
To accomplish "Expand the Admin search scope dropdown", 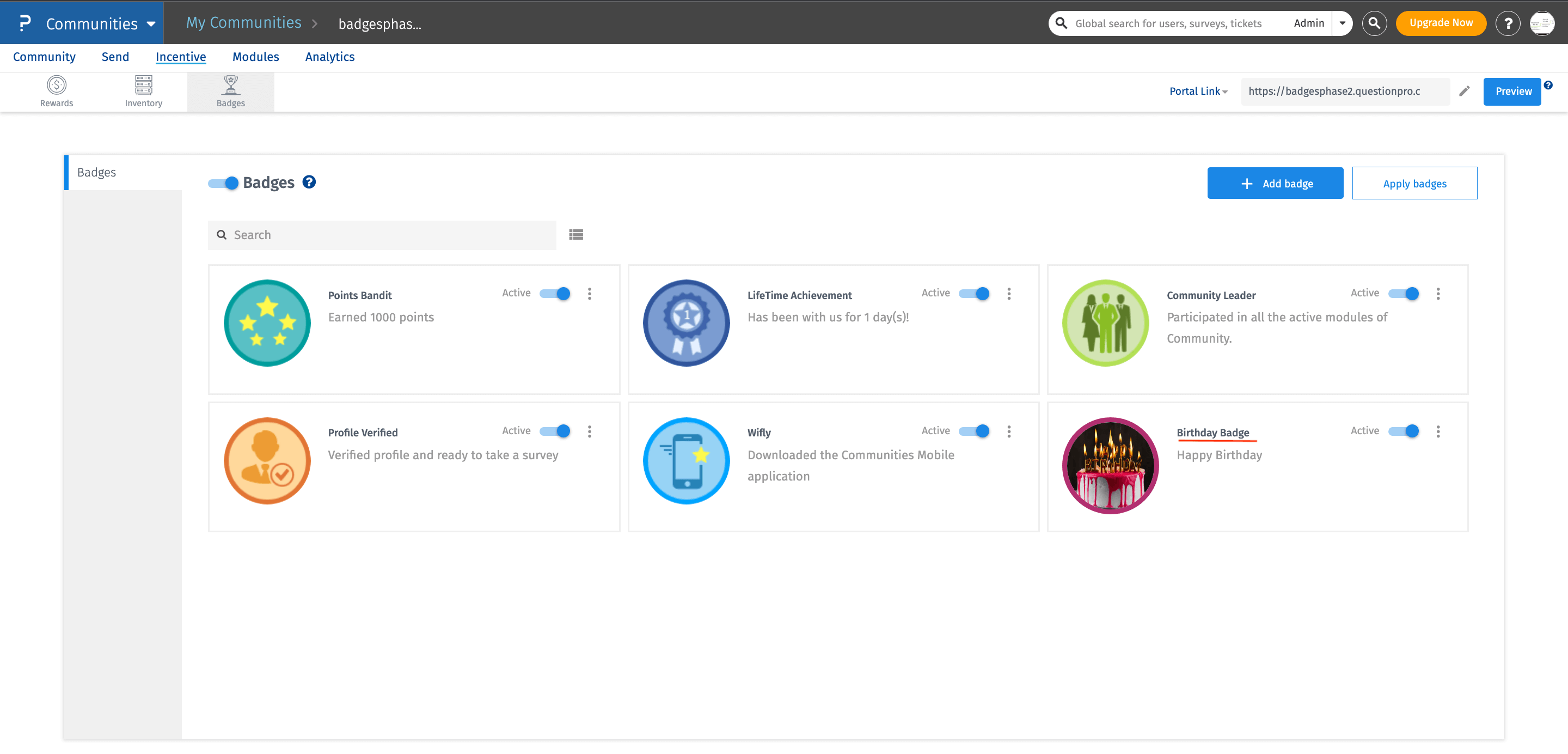I will pos(1342,23).
